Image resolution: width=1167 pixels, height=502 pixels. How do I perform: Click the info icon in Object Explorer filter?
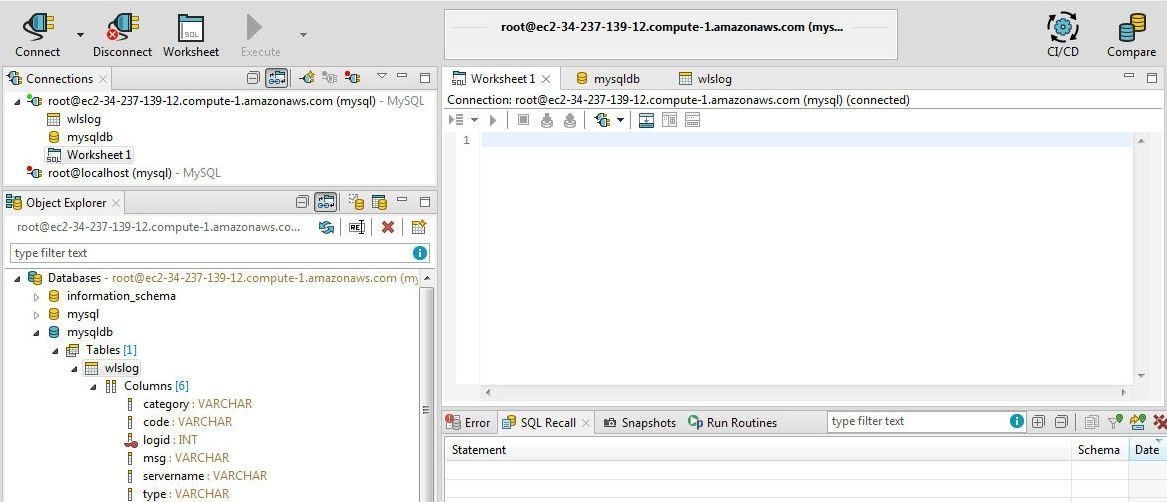[x=420, y=252]
